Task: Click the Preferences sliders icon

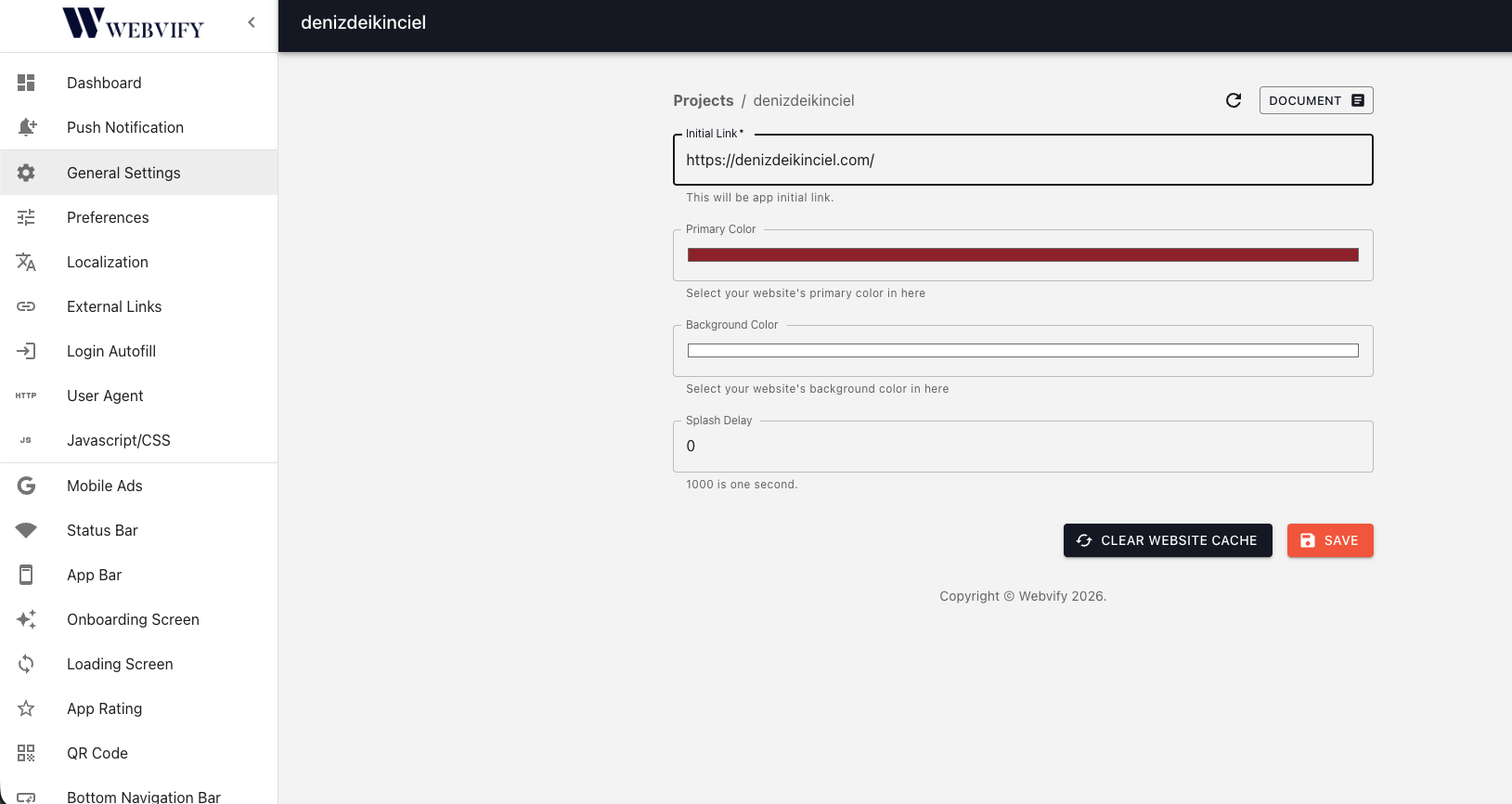Action: pyautogui.click(x=26, y=217)
